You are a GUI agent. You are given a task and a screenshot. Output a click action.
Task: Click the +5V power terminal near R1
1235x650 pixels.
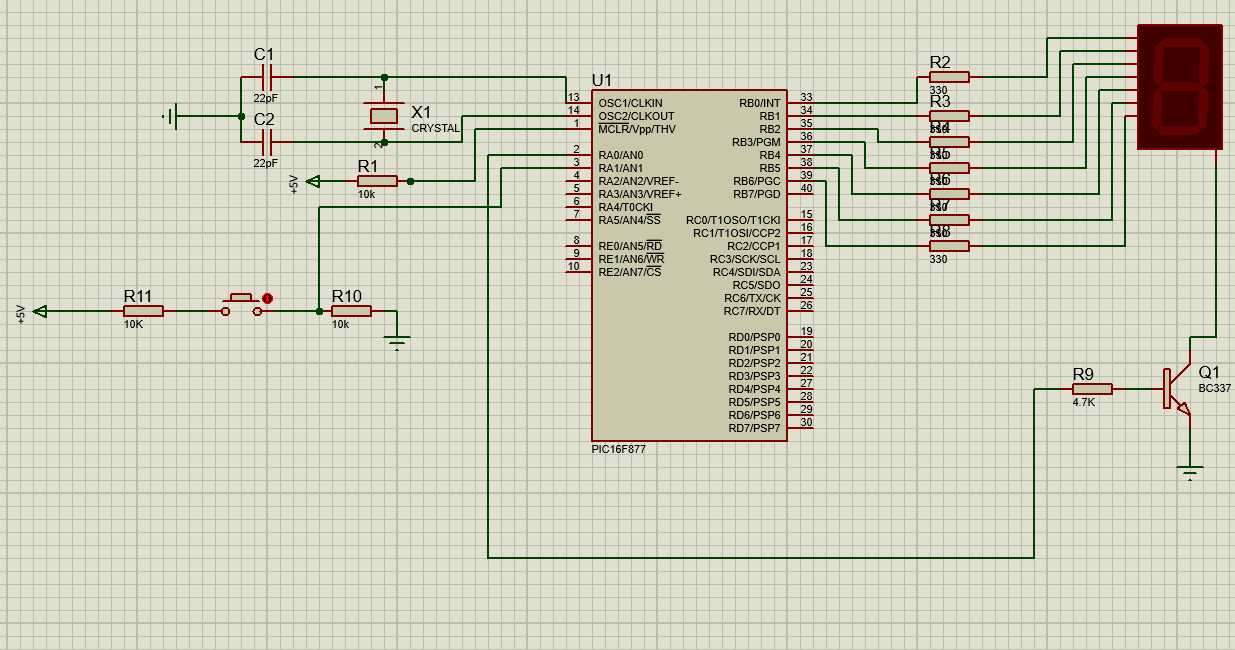pos(313,181)
